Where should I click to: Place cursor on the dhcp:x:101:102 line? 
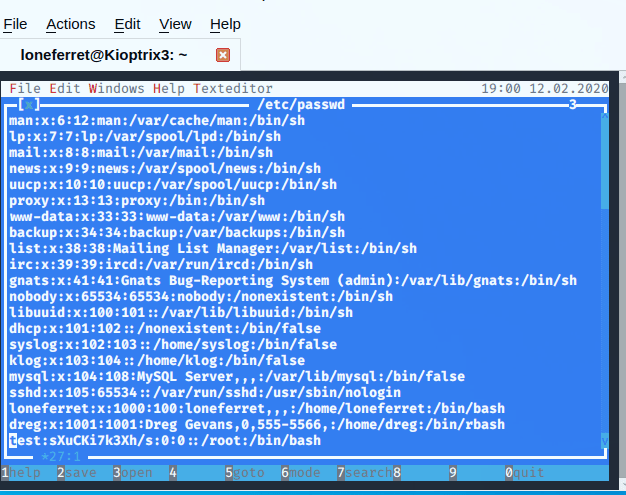point(165,328)
